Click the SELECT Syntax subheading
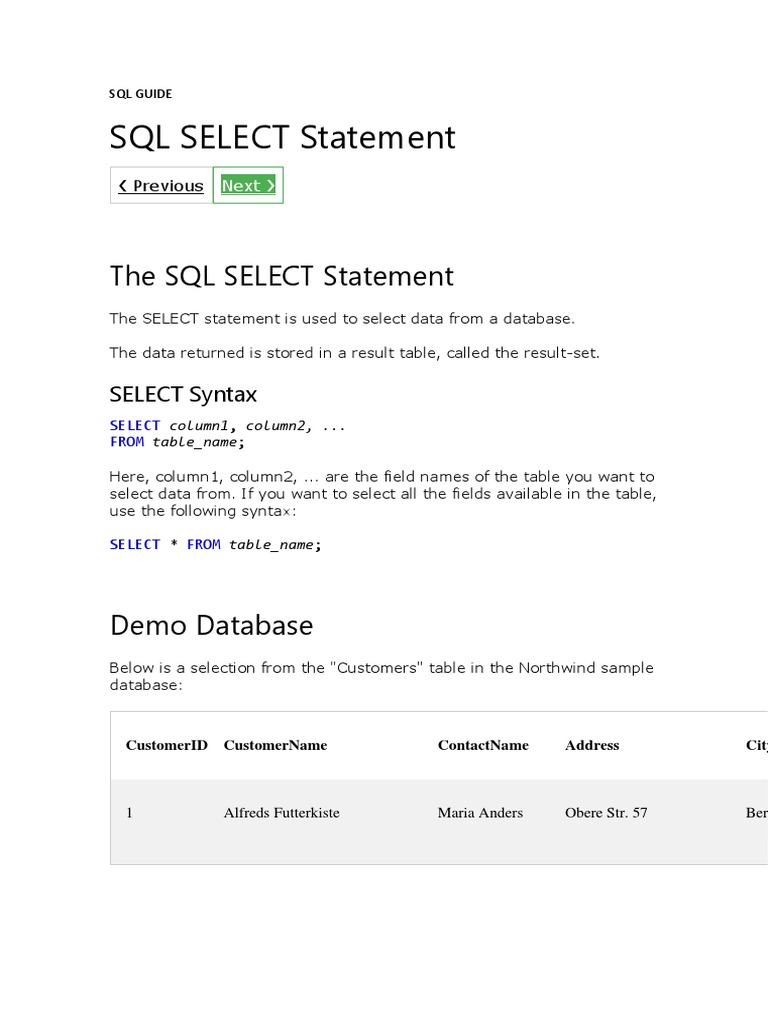The image size is (768, 1024). click(x=183, y=394)
